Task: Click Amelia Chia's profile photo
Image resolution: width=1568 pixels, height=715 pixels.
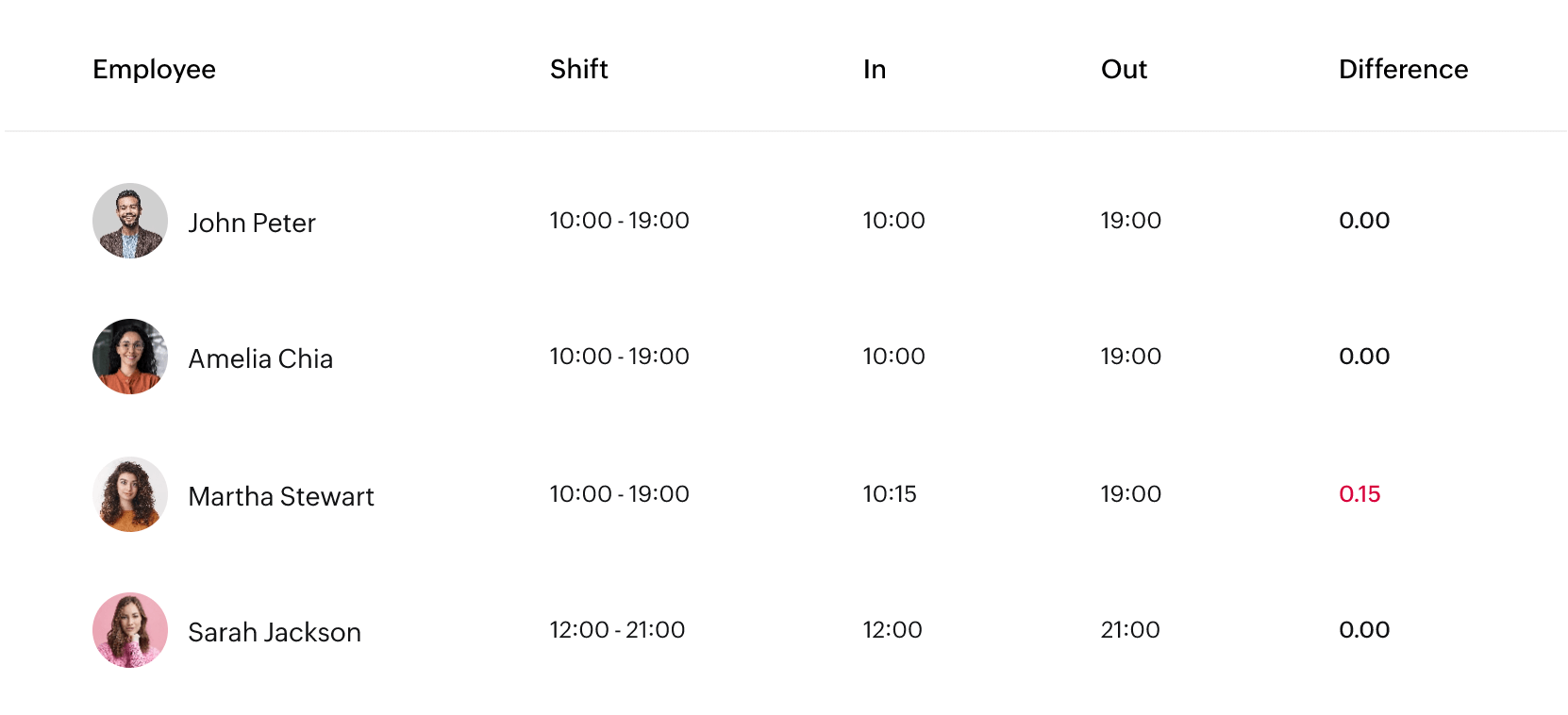Action: click(129, 357)
